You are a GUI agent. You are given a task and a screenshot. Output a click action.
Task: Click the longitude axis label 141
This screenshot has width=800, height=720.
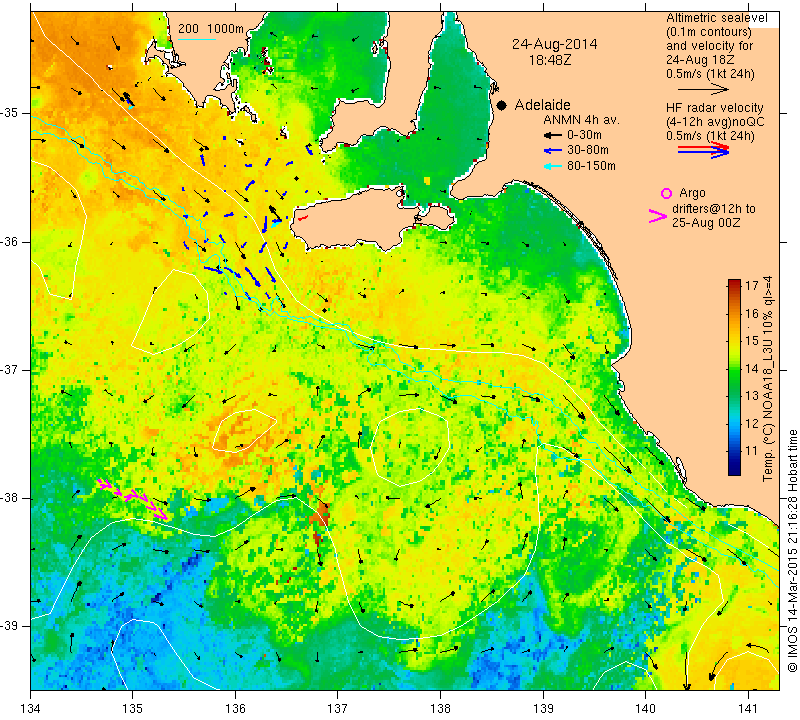point(748,709)
